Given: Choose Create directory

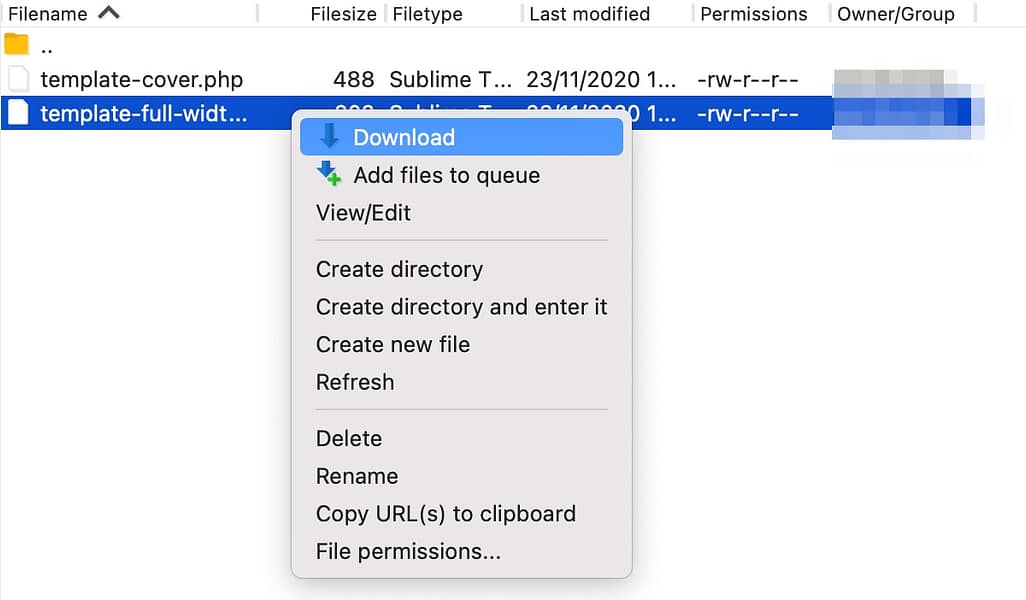Looking at the screenshot, I should pos(399,269).
